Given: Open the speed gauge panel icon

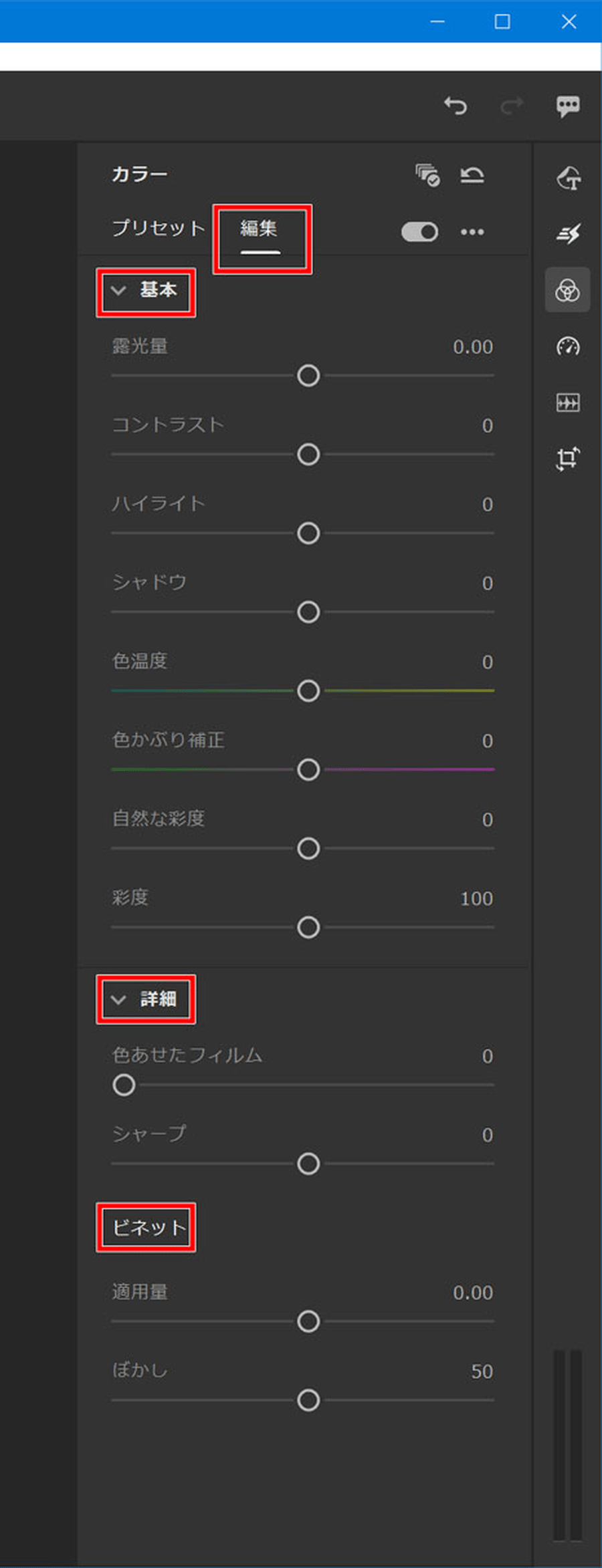Looking at the screenshot, I should 568,346.
